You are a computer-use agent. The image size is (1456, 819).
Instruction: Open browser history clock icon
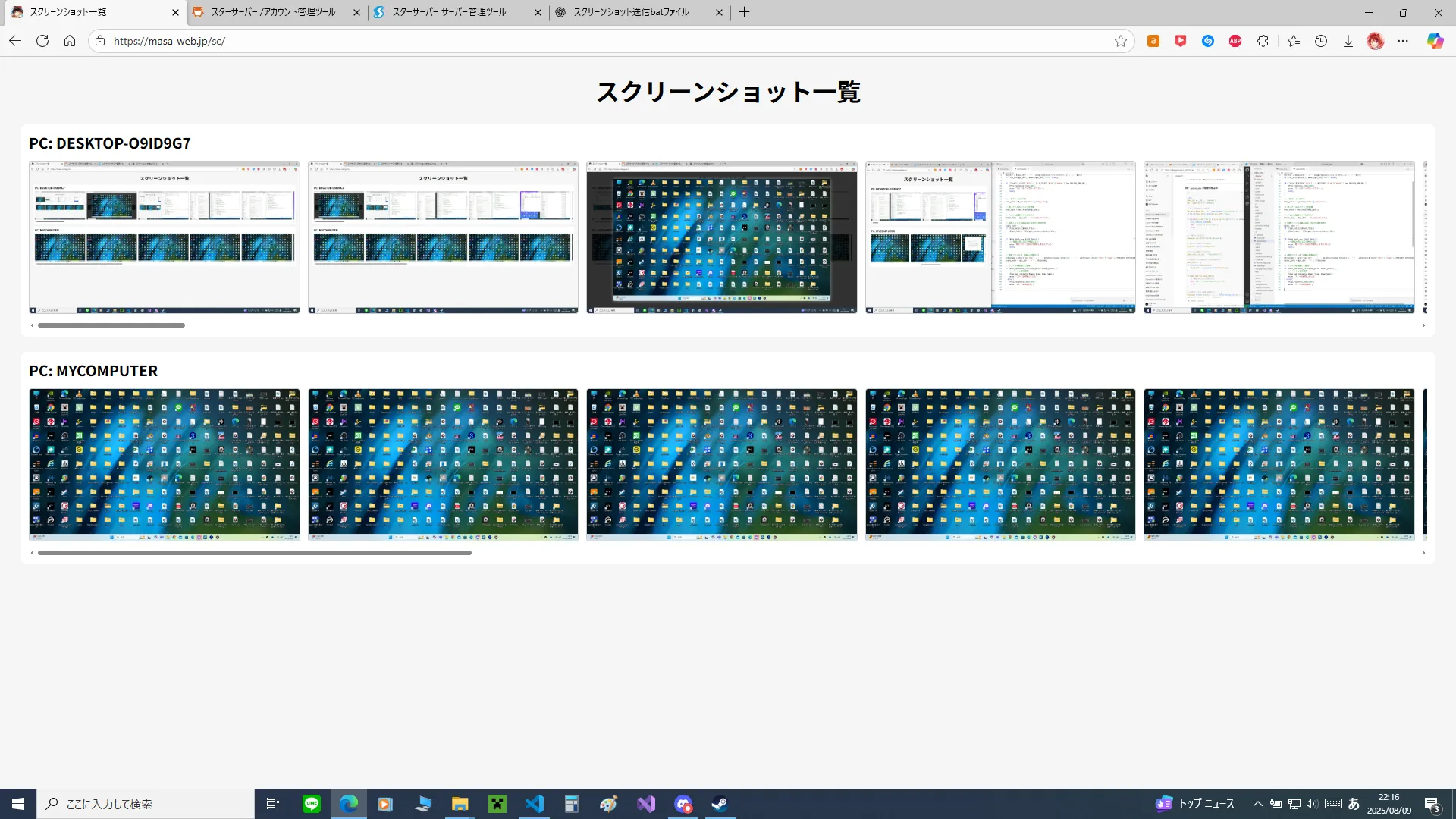[1321, 41]
